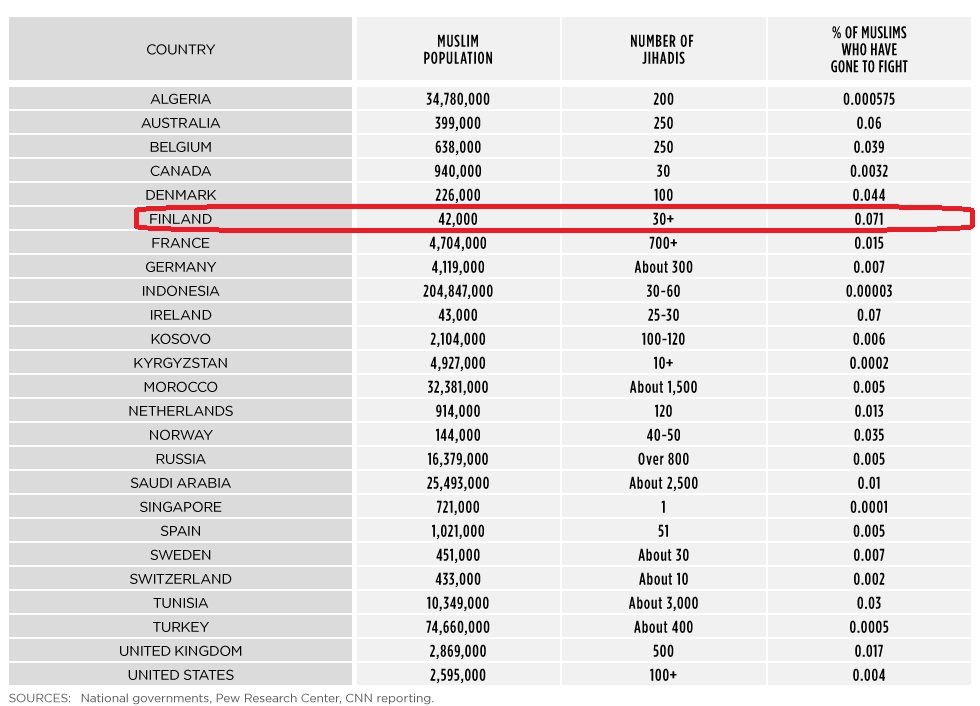Select the UNITED STATES row label

181,675
